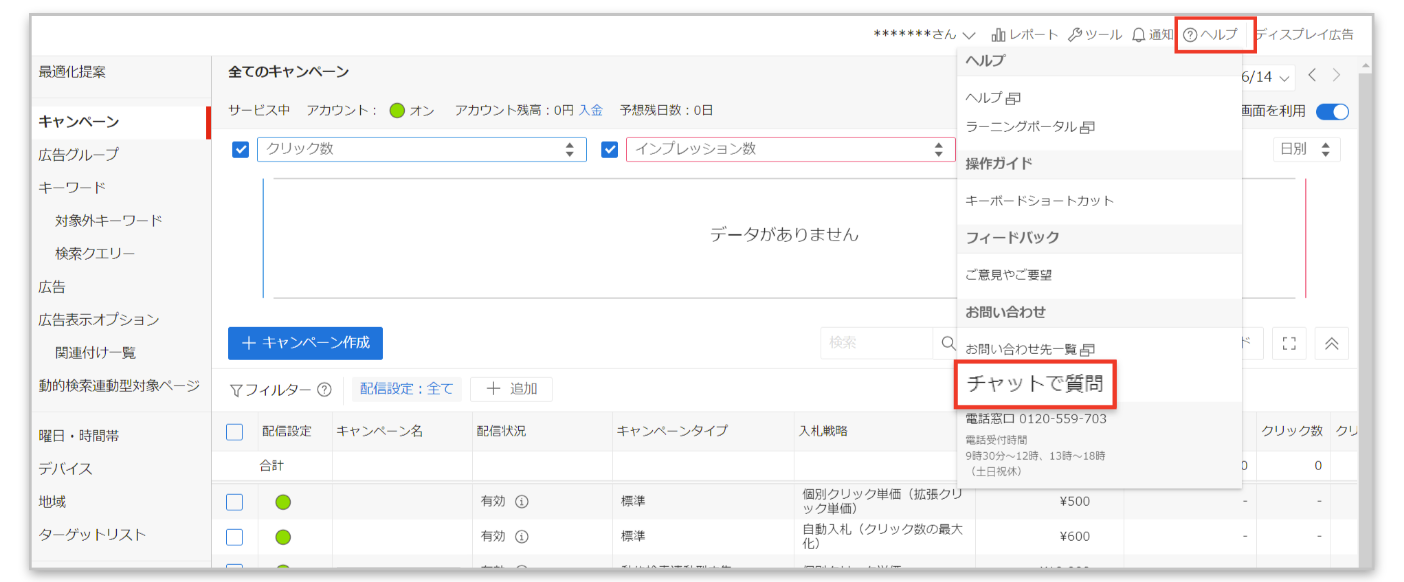The image size is (1404, 582).
Task: Click the ヘルプ question mark icon
Action: [1190, 35]
